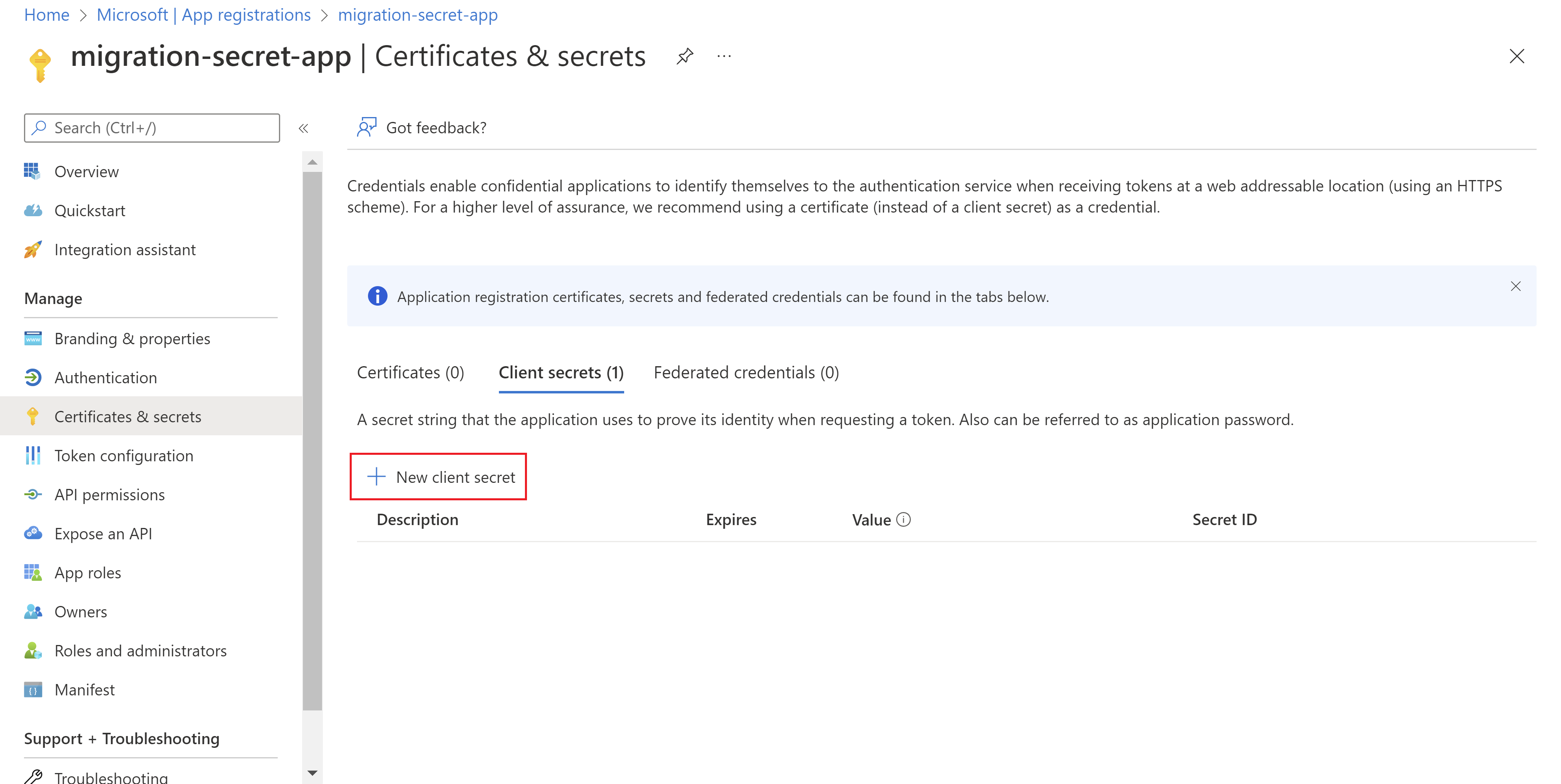Image resolution: width=1561 pixels, height=784 pixels.
Task: Open migration-secret-app breadcrumb link
Action: click(x=418, y=15)
